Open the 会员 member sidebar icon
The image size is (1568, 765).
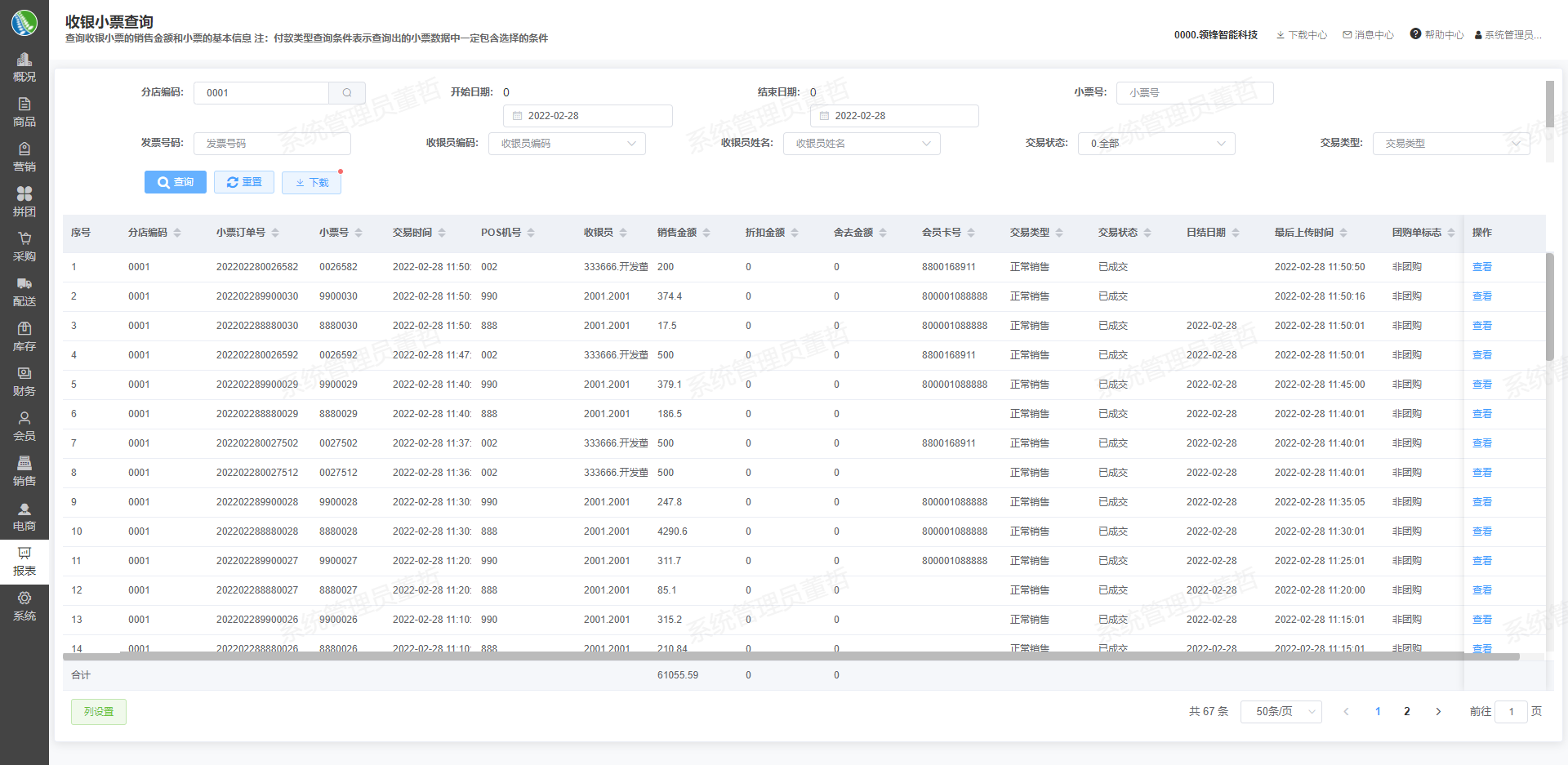tap(24, 419)
